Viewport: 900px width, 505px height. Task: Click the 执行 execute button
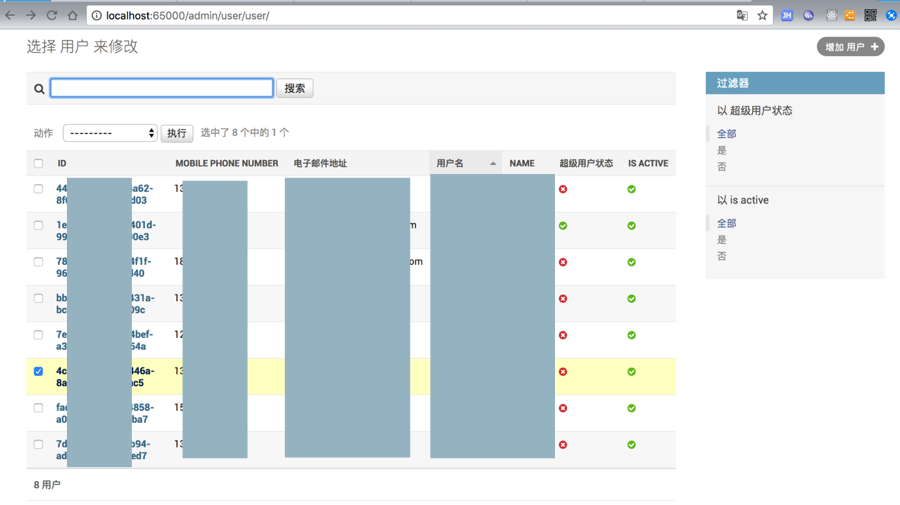[177, 133]
